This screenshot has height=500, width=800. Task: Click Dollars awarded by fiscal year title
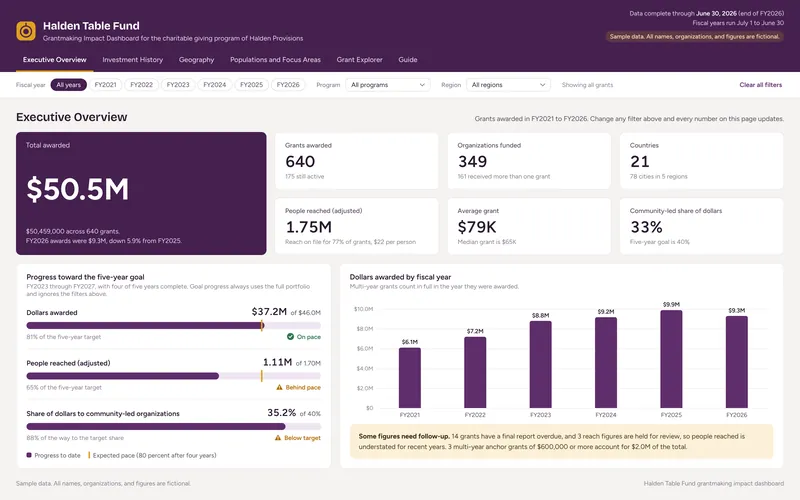(x=401, y=277)
